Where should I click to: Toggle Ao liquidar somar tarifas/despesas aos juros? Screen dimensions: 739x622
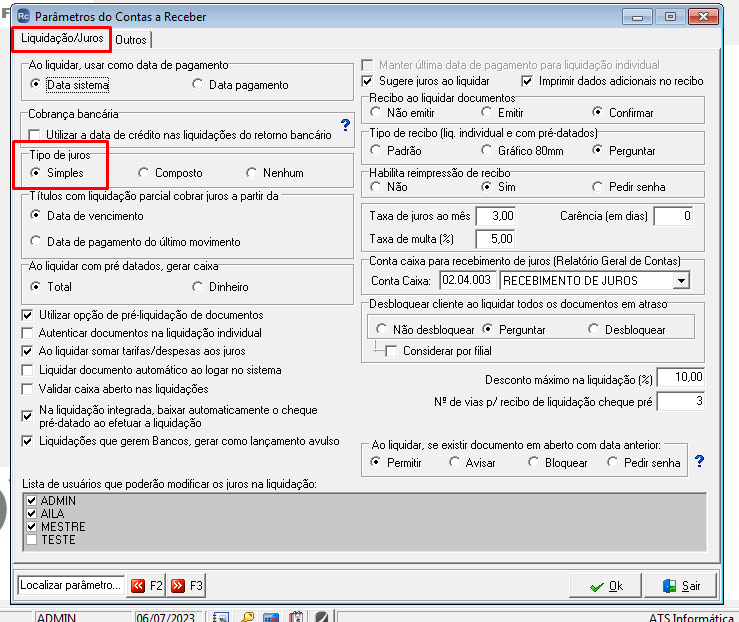pos(27,351)
